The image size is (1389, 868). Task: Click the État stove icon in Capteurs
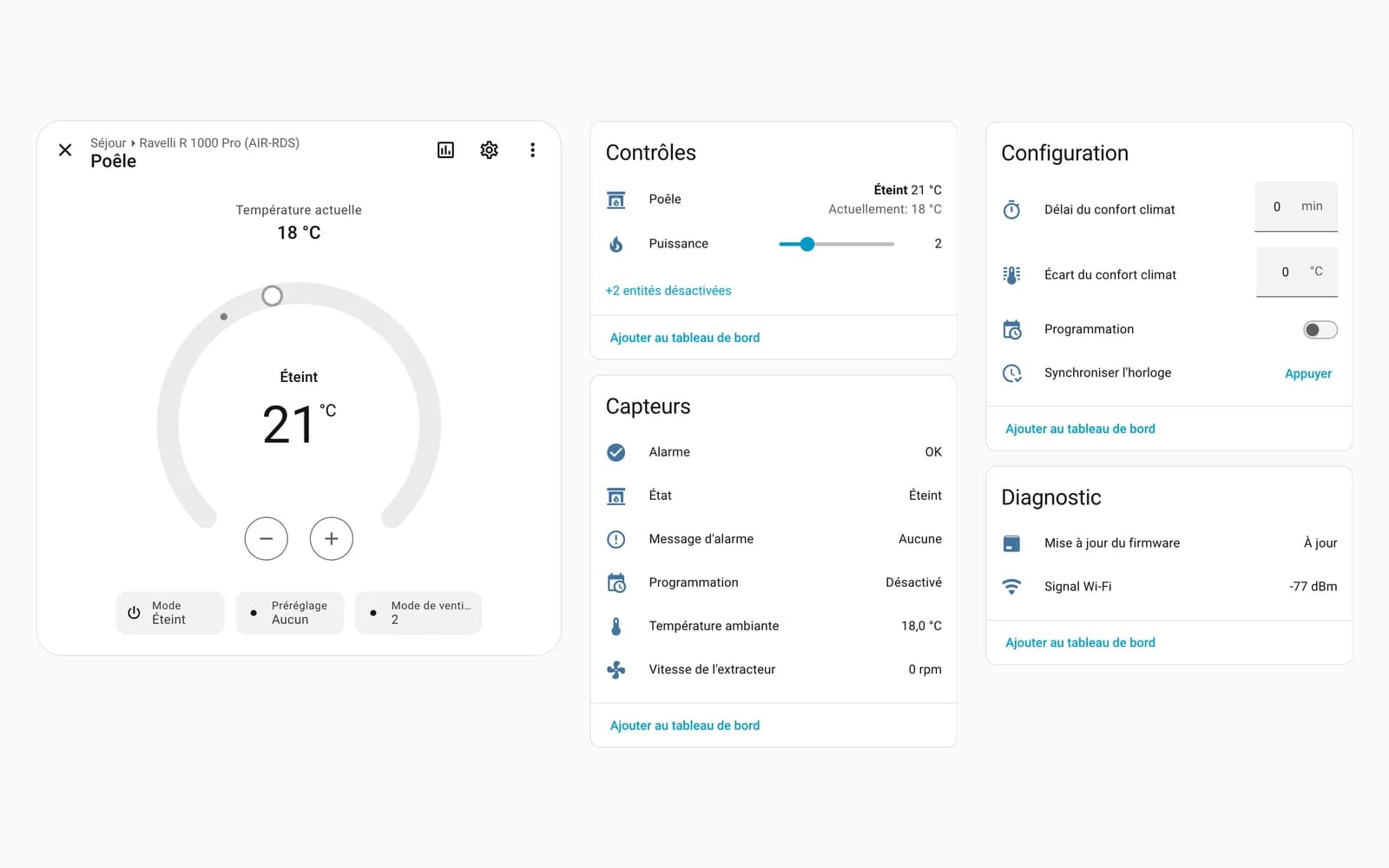616,496
